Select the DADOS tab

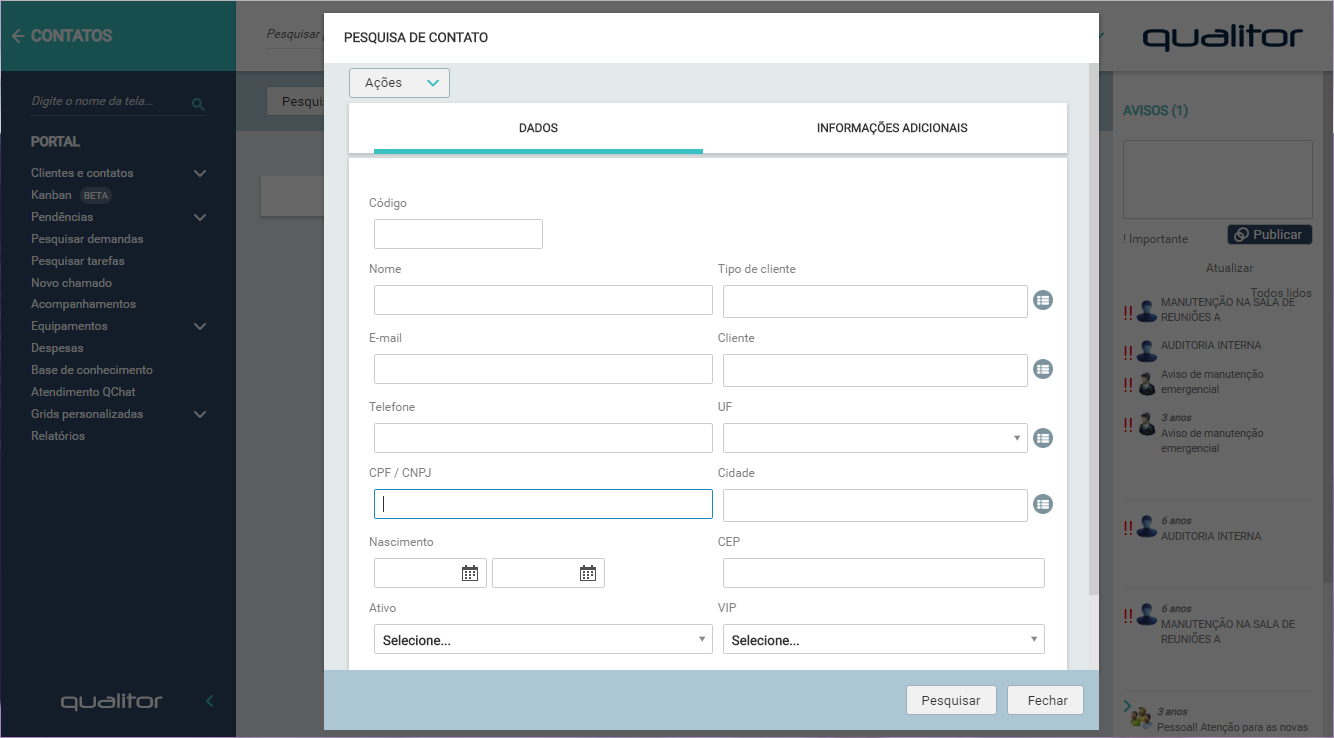pyautogui.click(x=538, y=128)
